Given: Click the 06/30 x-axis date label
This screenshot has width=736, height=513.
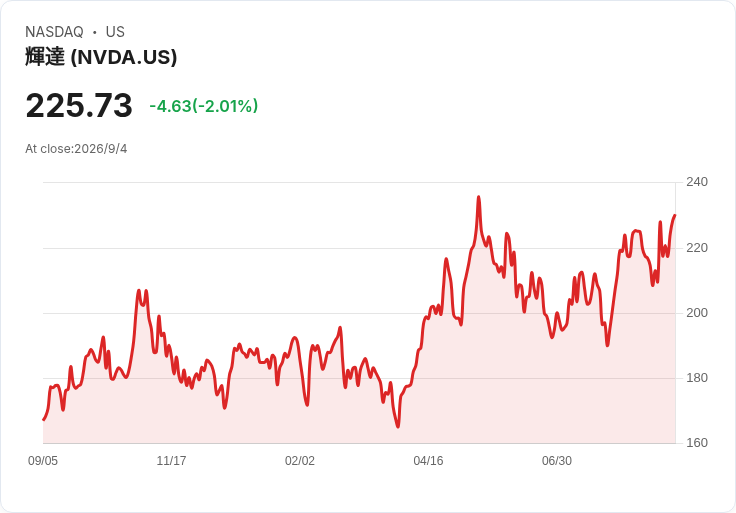Looking at the screenshot, I should (557, 461).
